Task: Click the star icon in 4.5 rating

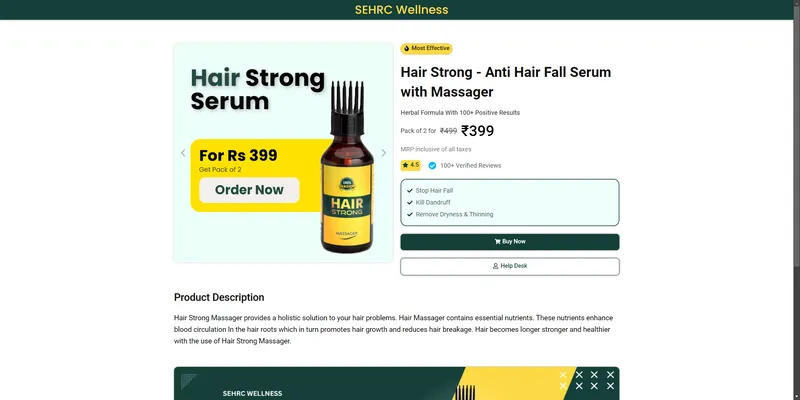Action: coord(406,165)
